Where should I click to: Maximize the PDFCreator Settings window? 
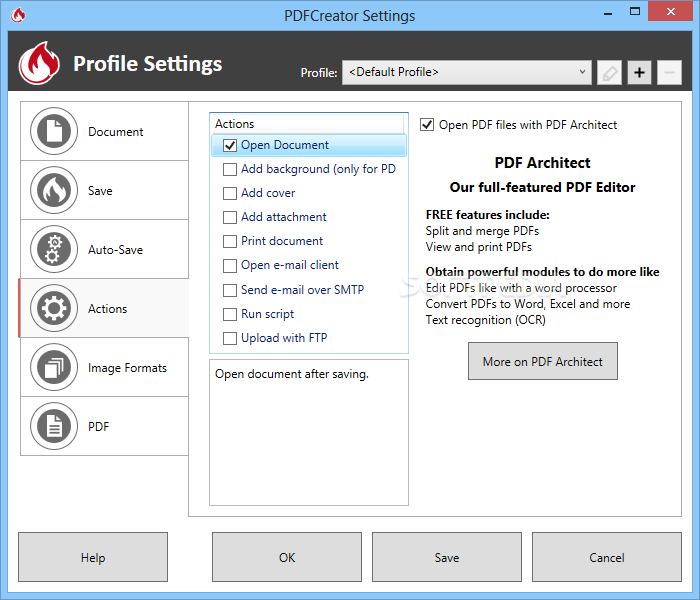634,12
